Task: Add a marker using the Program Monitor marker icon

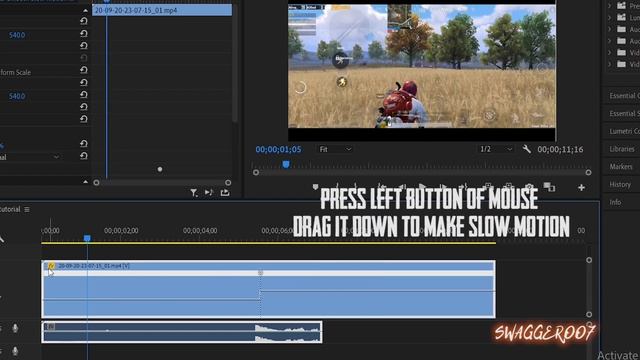Action: (x=315, y=187)
